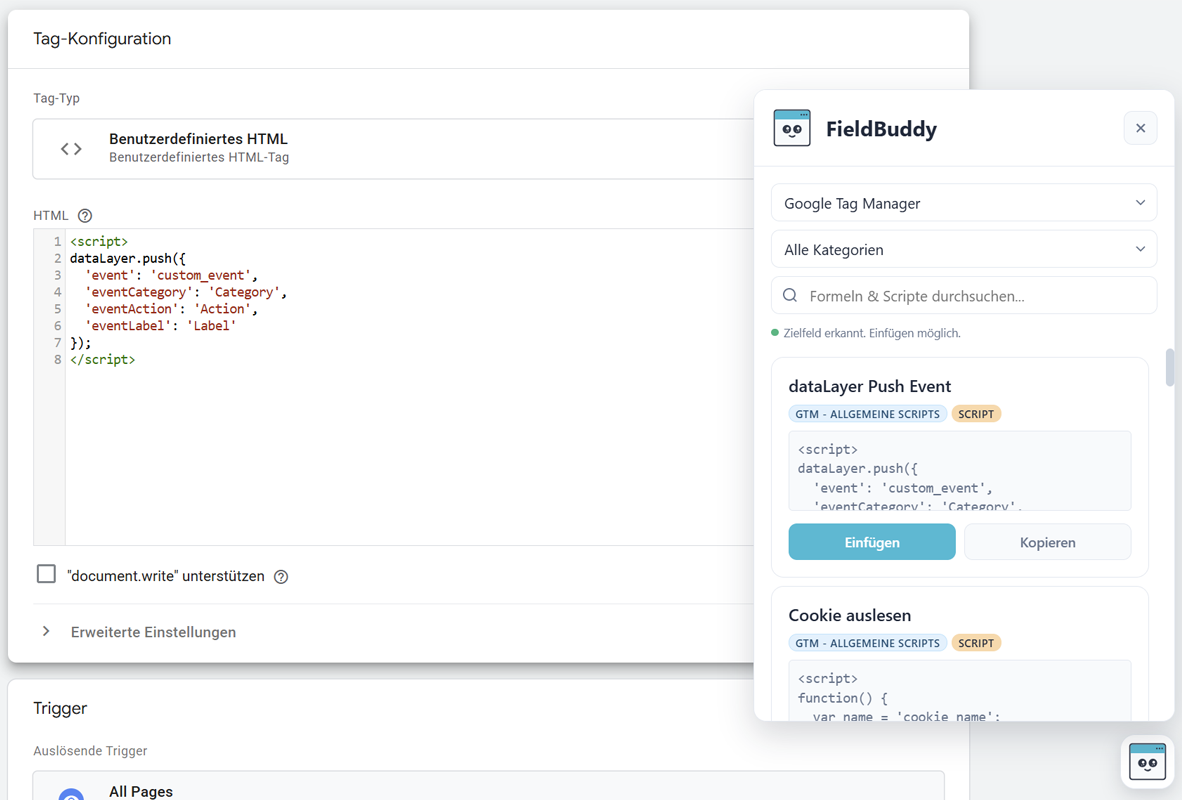
Task: Close the FieldBuddy panel
Action: pyautogui.click(x=1141, y=128)
